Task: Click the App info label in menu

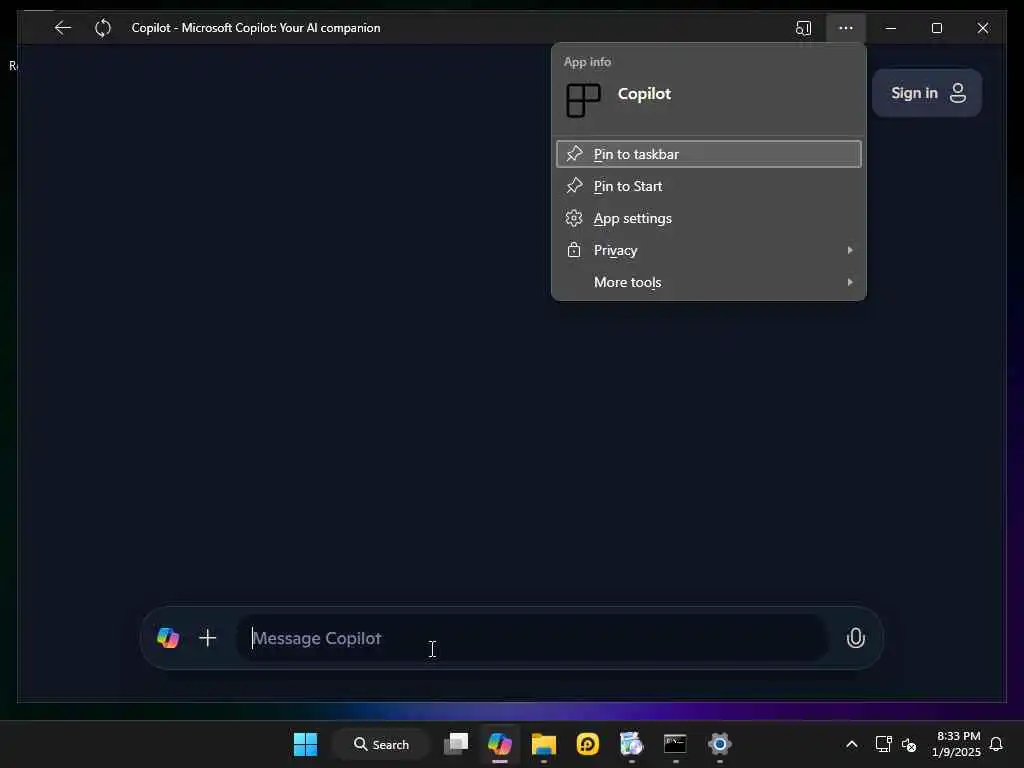Action: coord(587,62)
